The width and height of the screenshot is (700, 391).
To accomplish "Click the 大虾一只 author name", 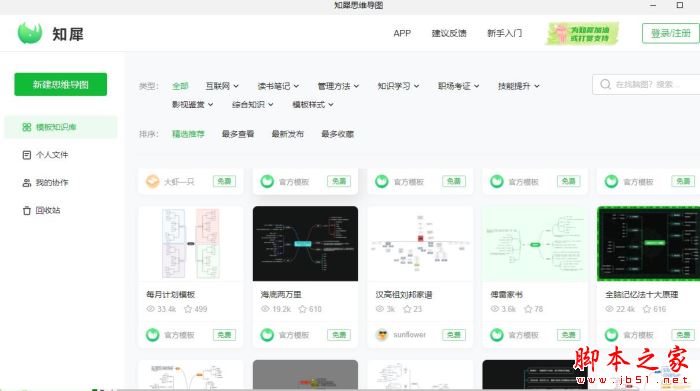I will click(179, 182).
